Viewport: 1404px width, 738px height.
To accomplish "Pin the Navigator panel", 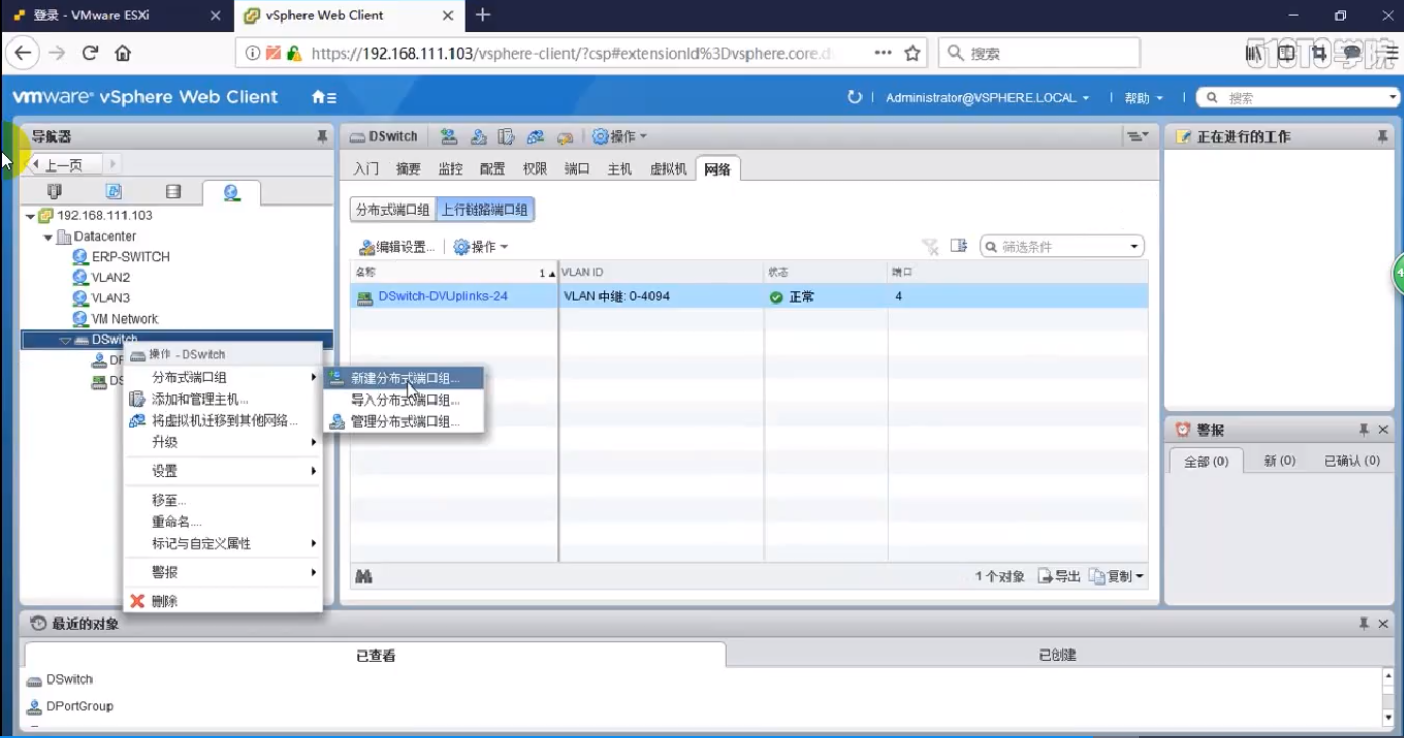I will point(322,136).
